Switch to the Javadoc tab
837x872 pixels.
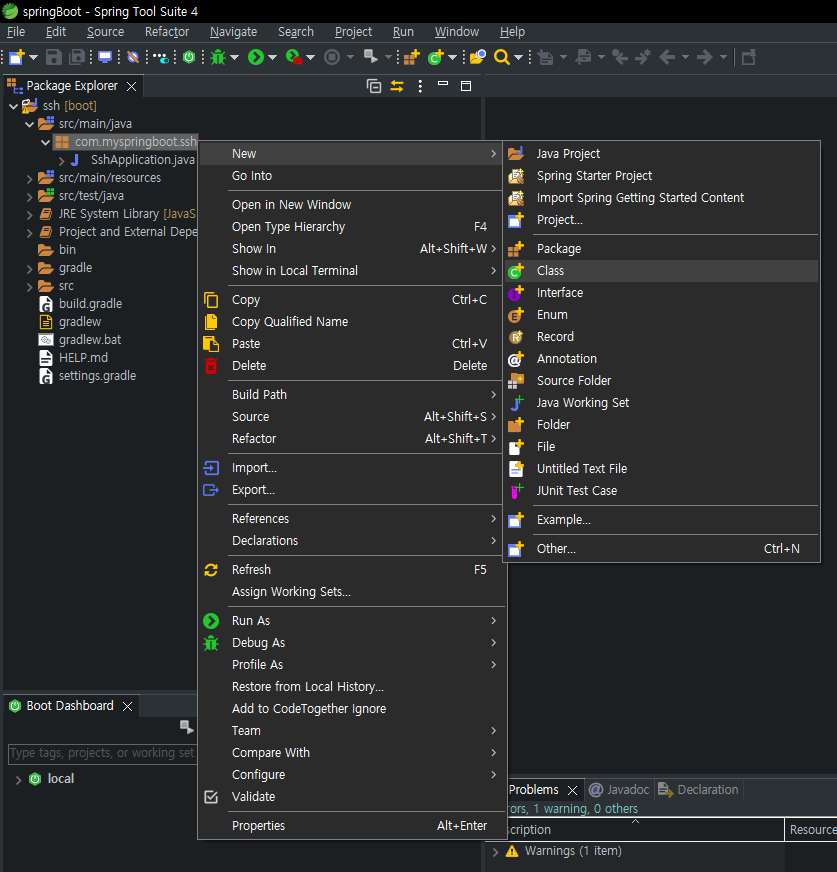[620, 790]
